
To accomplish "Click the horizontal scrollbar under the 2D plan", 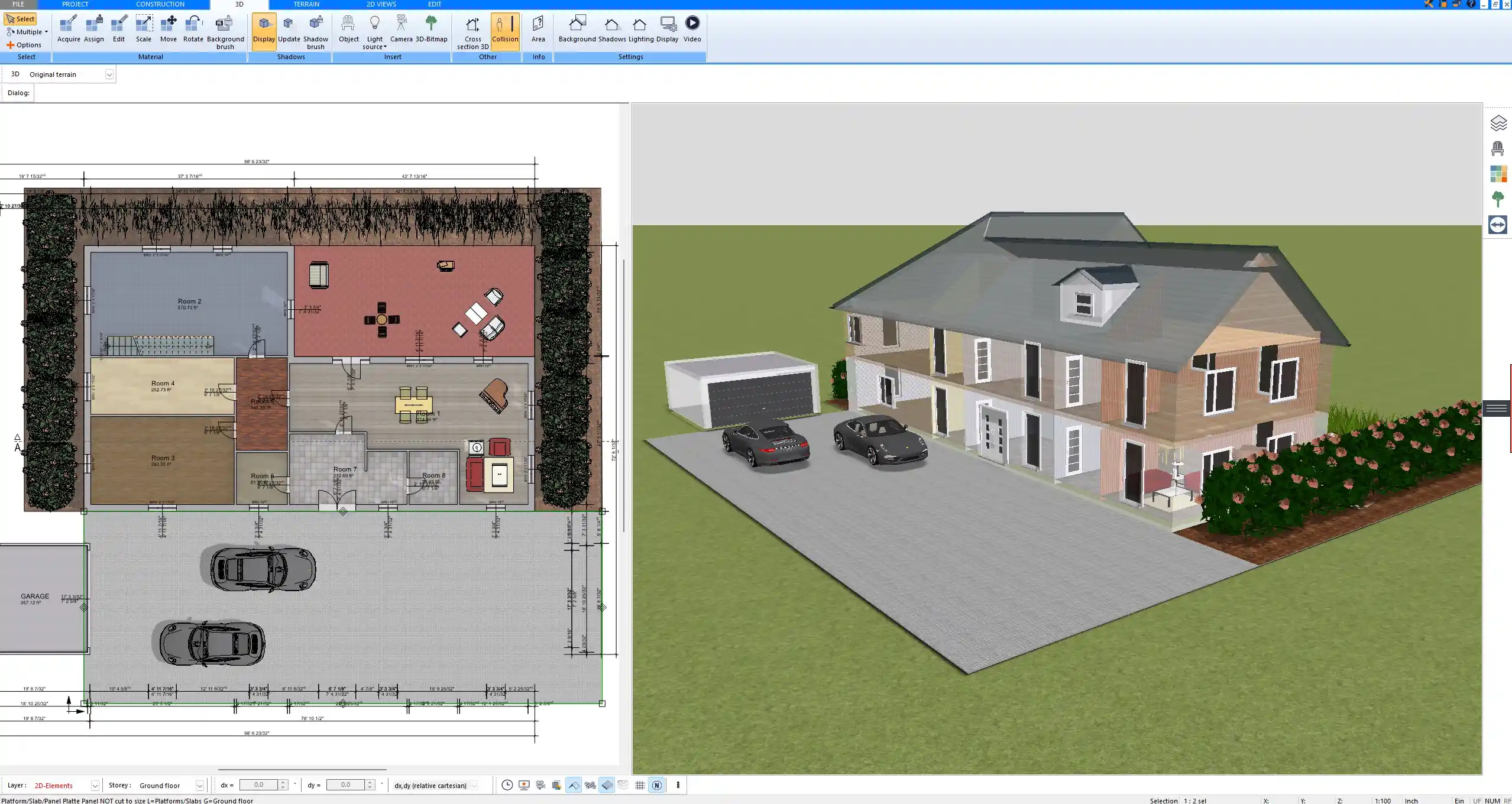I will [302, 770].
